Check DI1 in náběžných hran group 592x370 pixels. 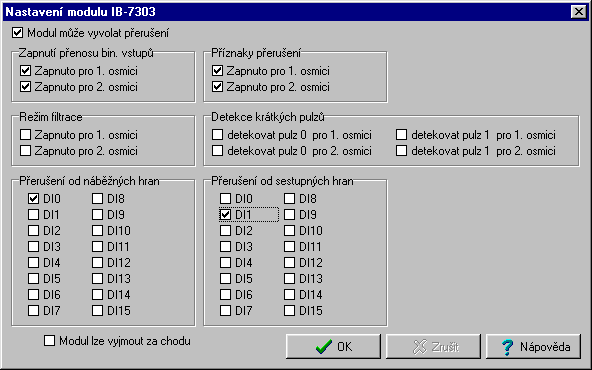coord(34,214)
